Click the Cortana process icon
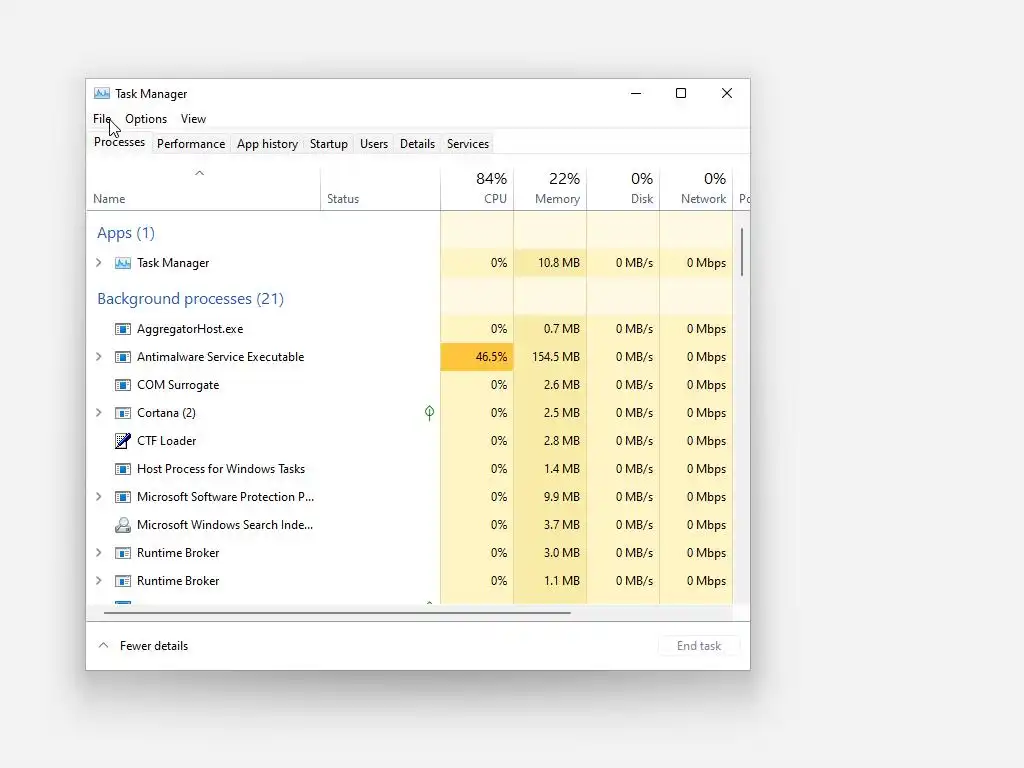 tap(123, 413)
